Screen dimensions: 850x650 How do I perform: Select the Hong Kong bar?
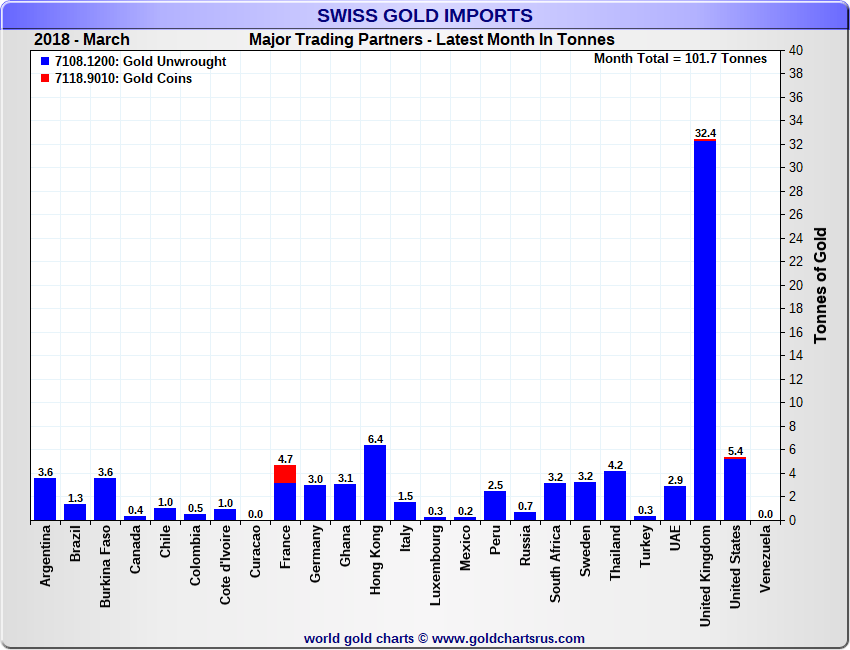click(x=375, y=482)
